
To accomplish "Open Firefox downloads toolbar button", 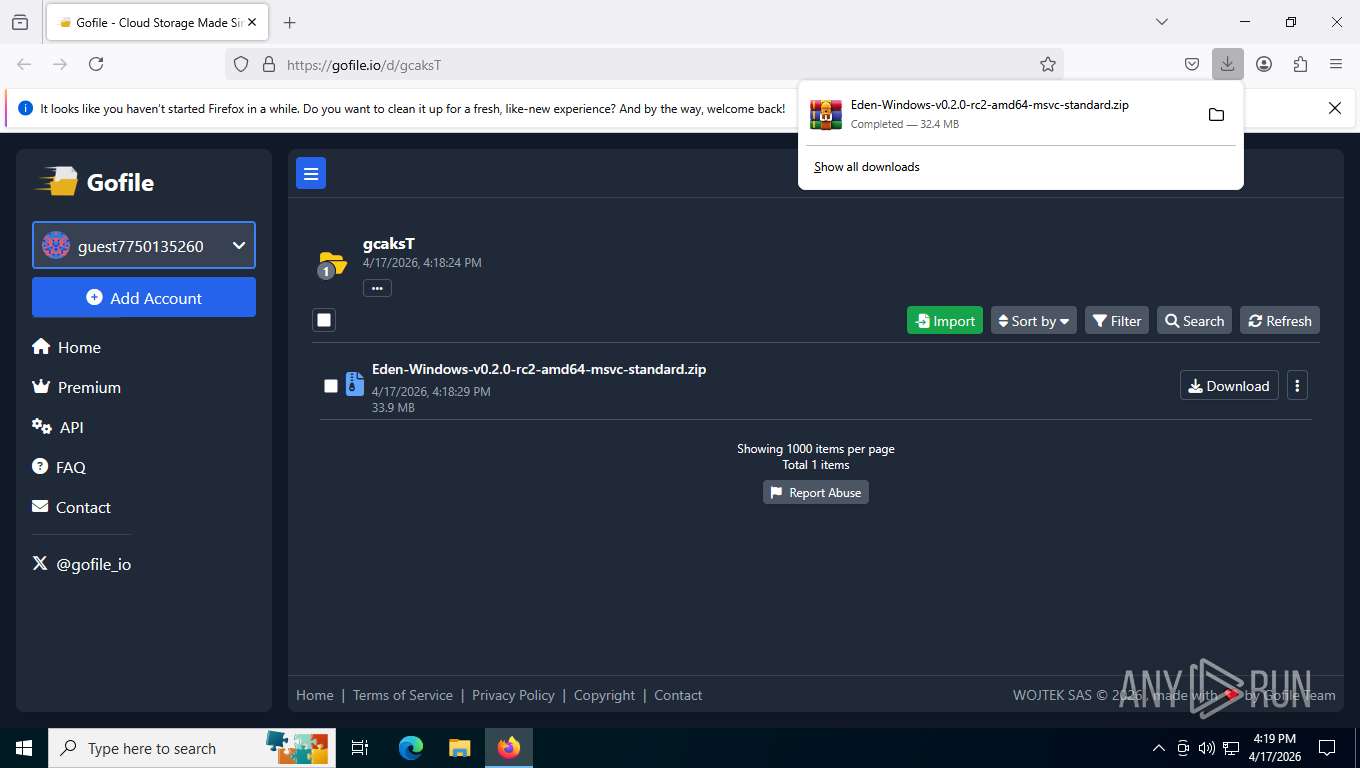I will point(1227,64).
